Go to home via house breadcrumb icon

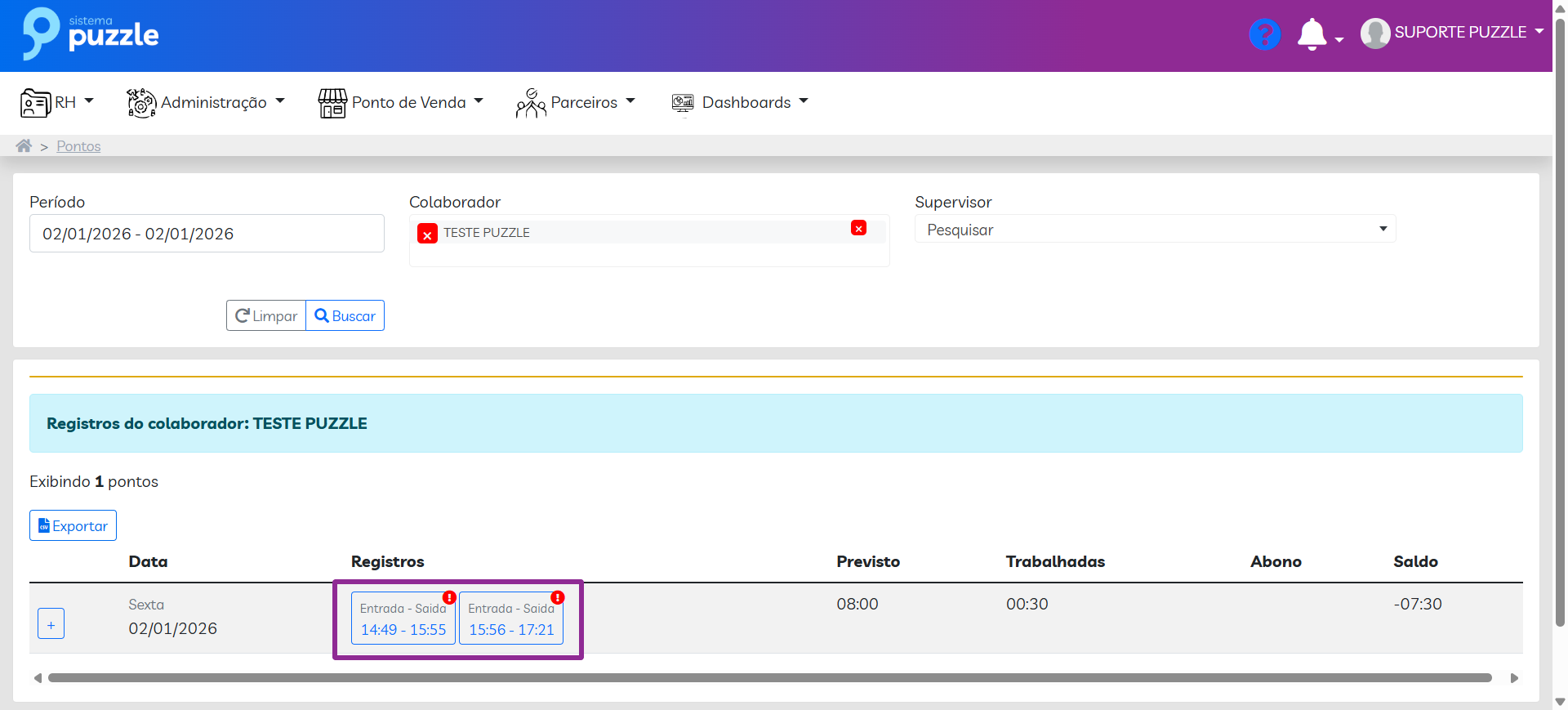tap(24, 146)
